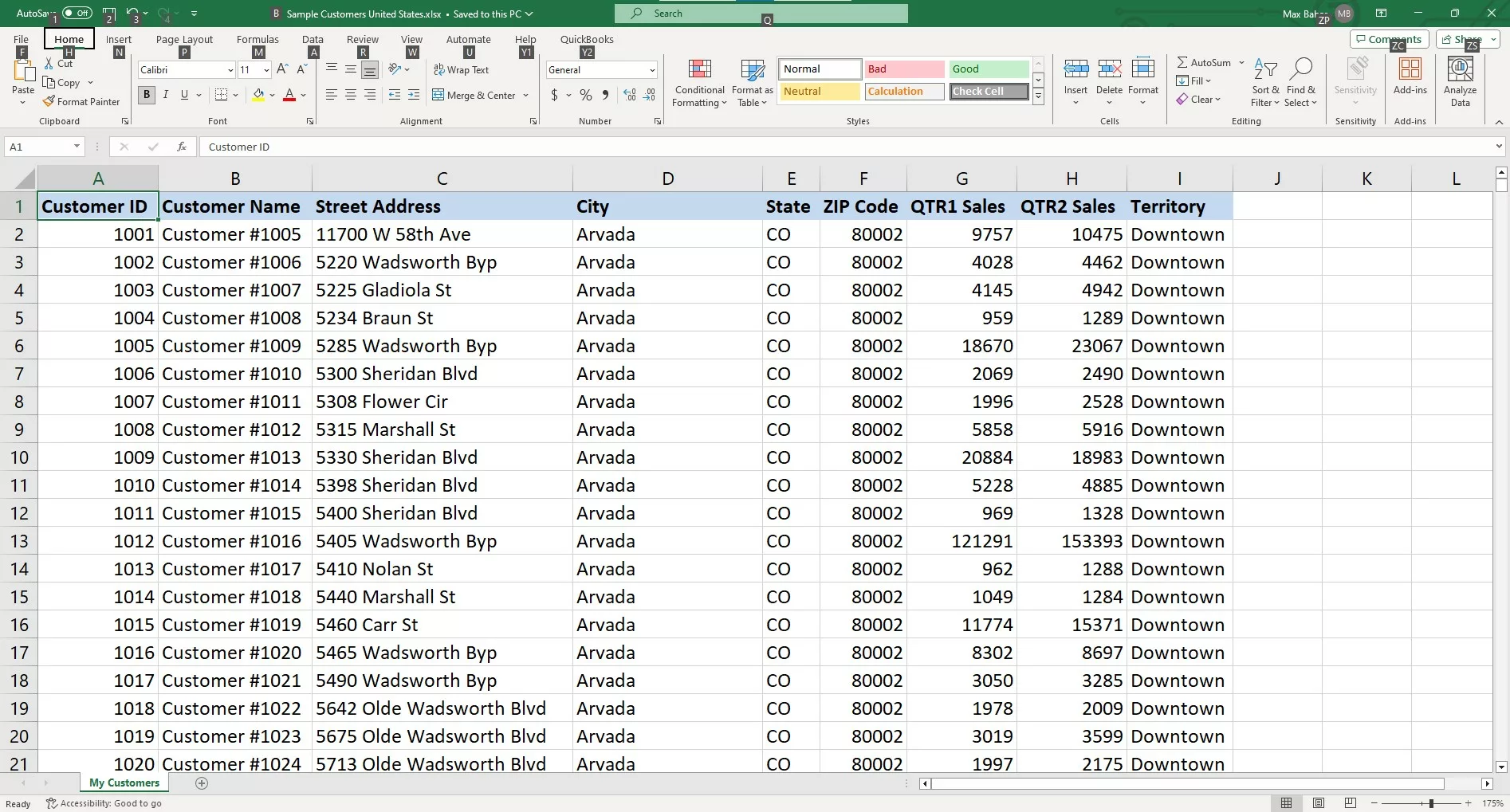The height and width of the screenshot is (812, 1510).
Task: Open Conditional Formatting menu
Action: [x=699, y=83]
